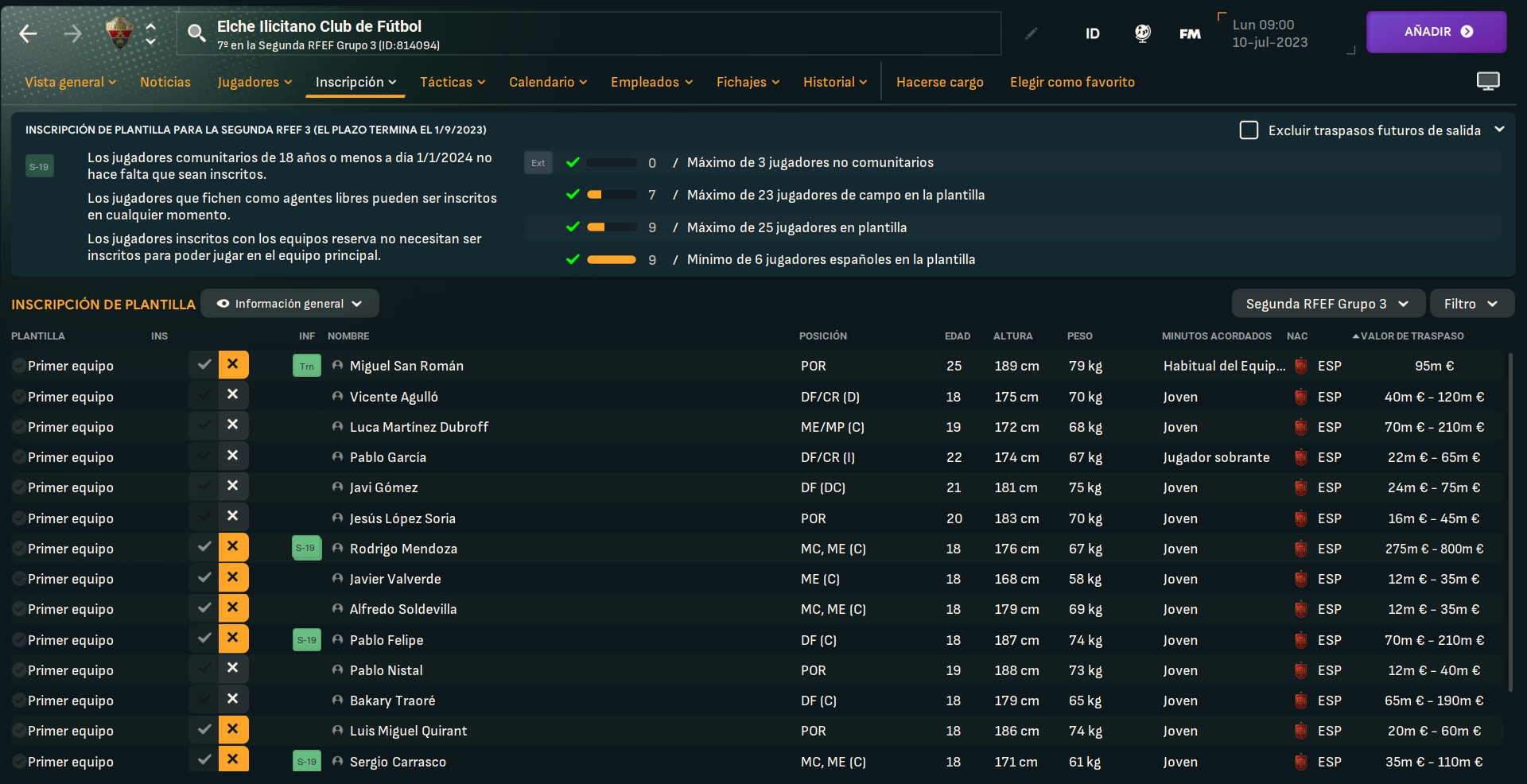Open Segunda RFEF Grupo 3 competition dropdown

1327,304
